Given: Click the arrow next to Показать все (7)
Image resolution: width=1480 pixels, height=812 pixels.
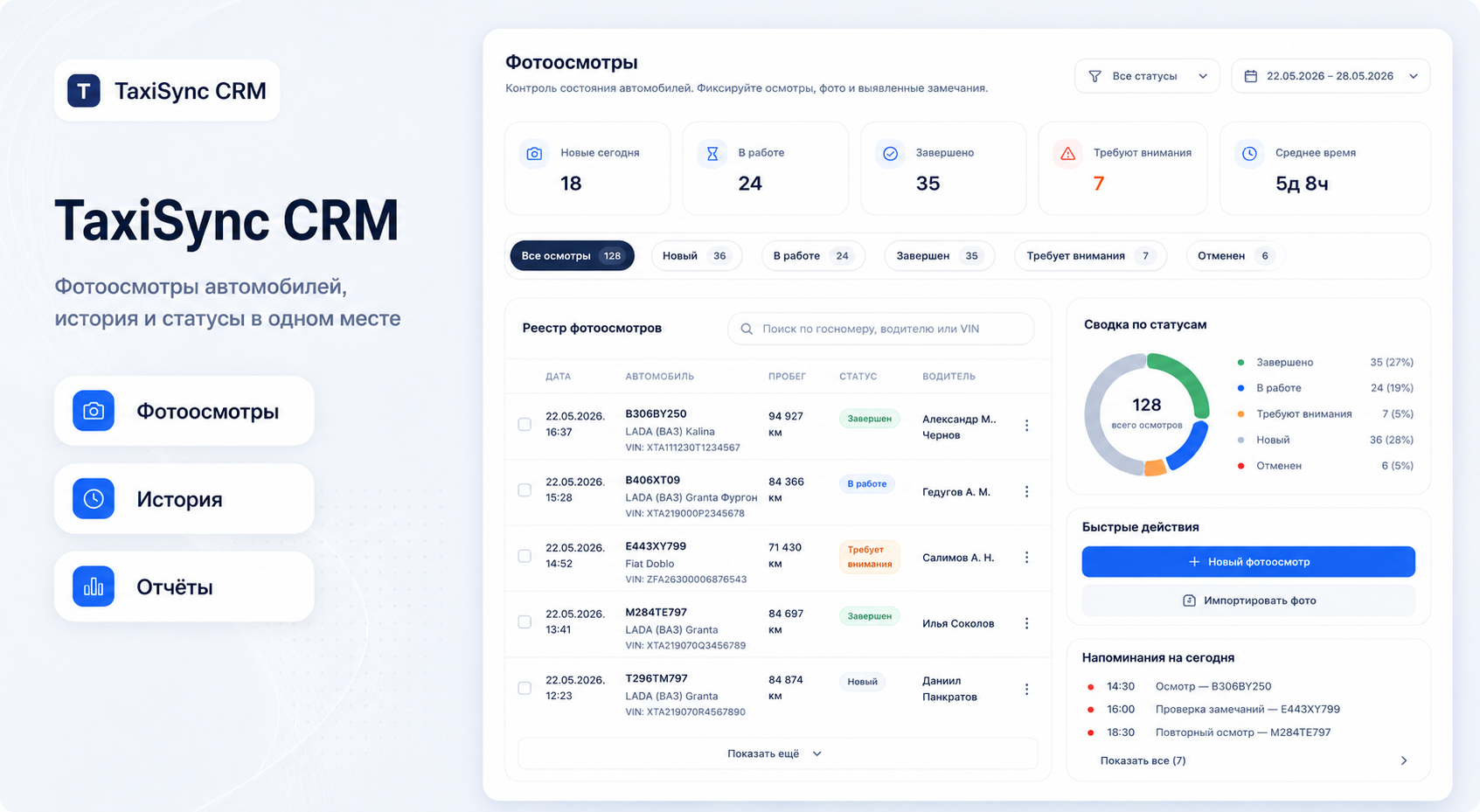Looking at the screenshot, I should 1404,760.
